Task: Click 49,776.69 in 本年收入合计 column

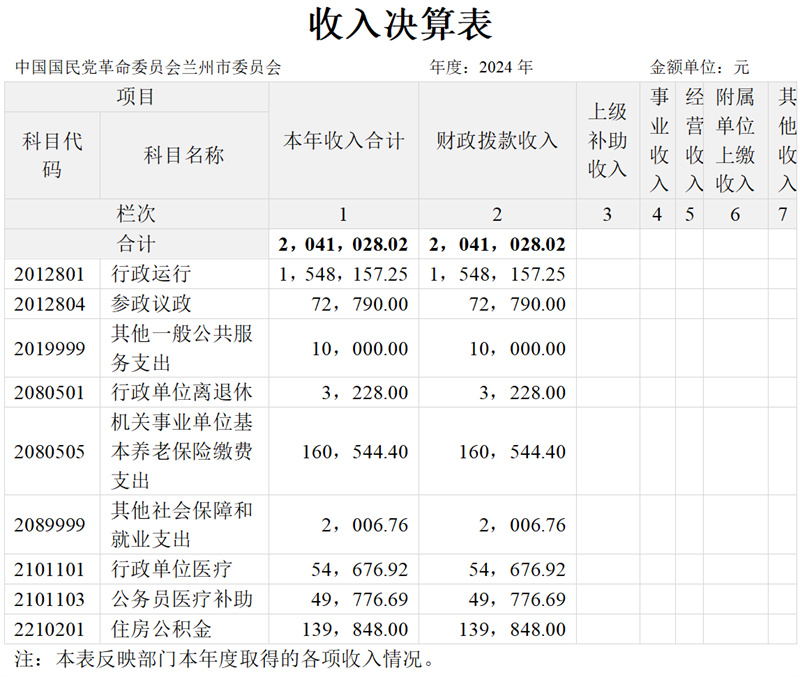Action: tap(360, 599)
